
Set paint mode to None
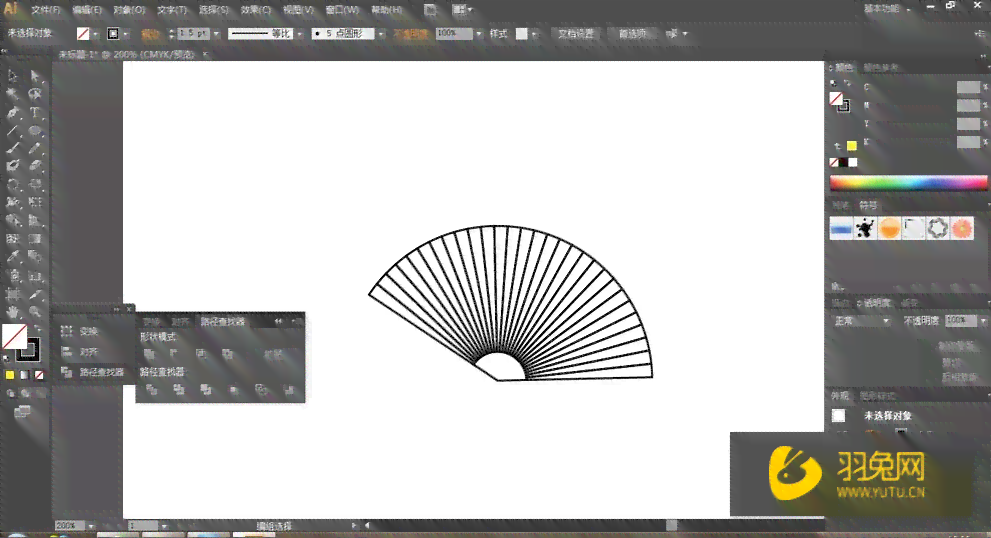pos(39,375)
